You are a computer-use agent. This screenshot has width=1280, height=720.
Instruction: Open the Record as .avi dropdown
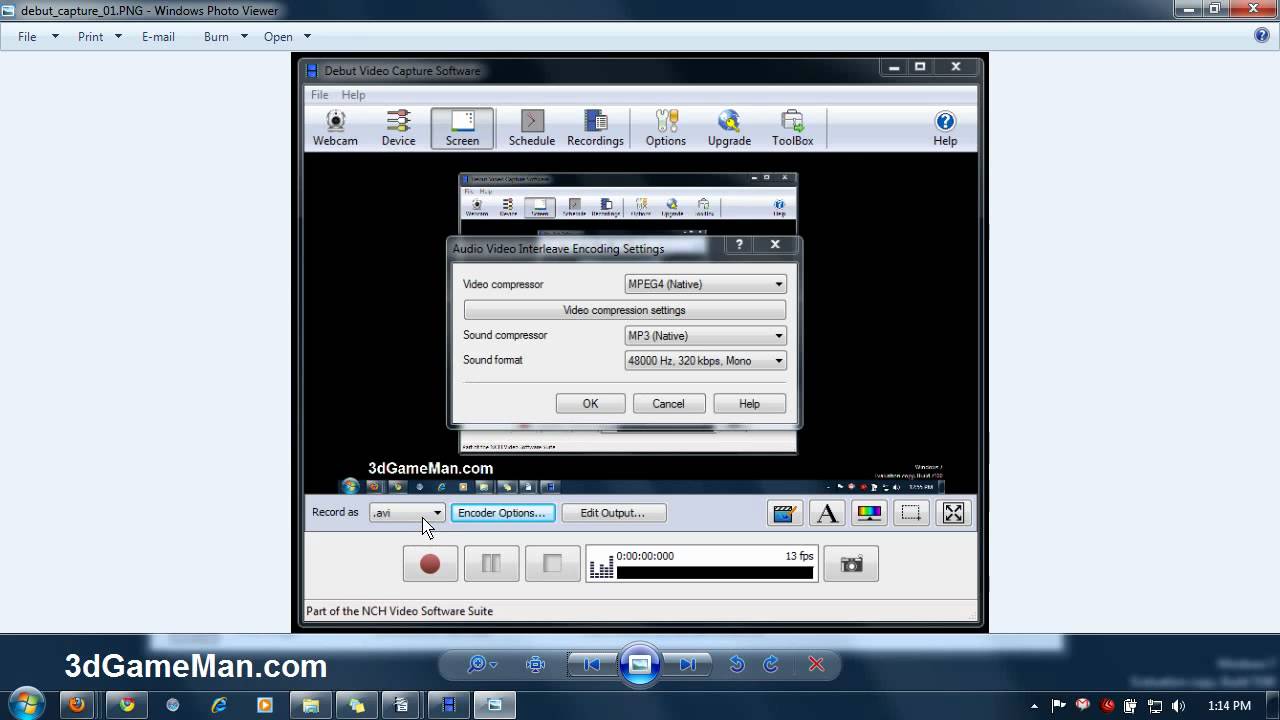click(406, 513)
